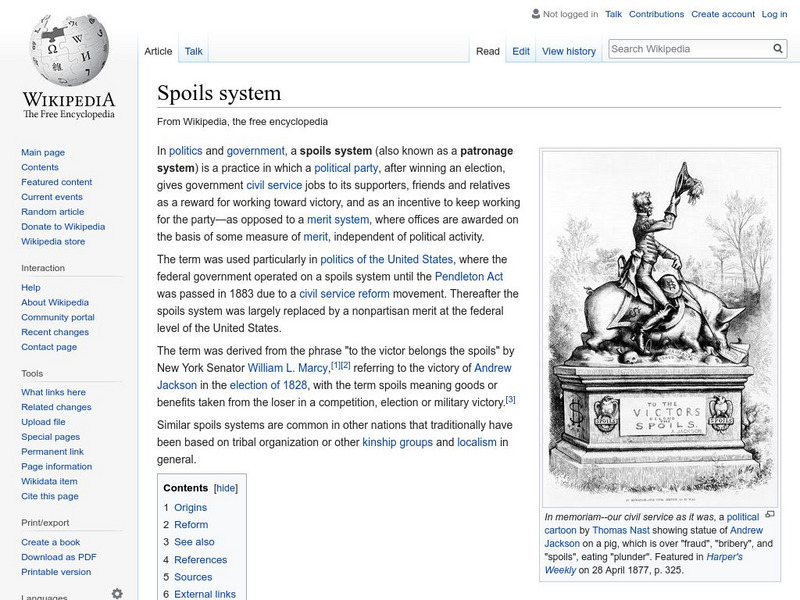This screenshot has width=800, height=600.
Task: Go to the Main page
Action: (x=44, y=152)
